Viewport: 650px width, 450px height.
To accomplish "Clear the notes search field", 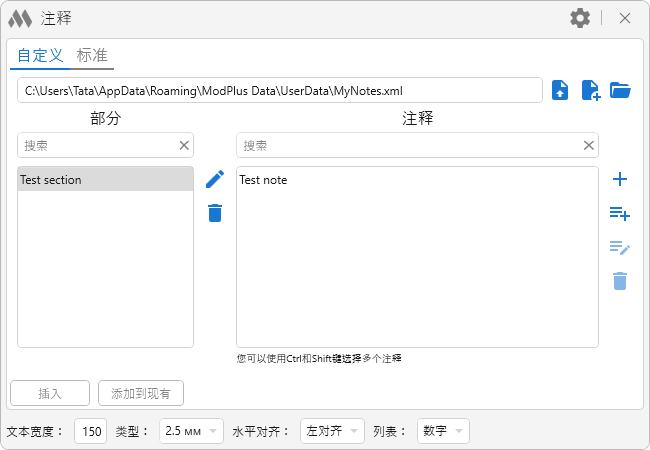I will coord(589,145).
